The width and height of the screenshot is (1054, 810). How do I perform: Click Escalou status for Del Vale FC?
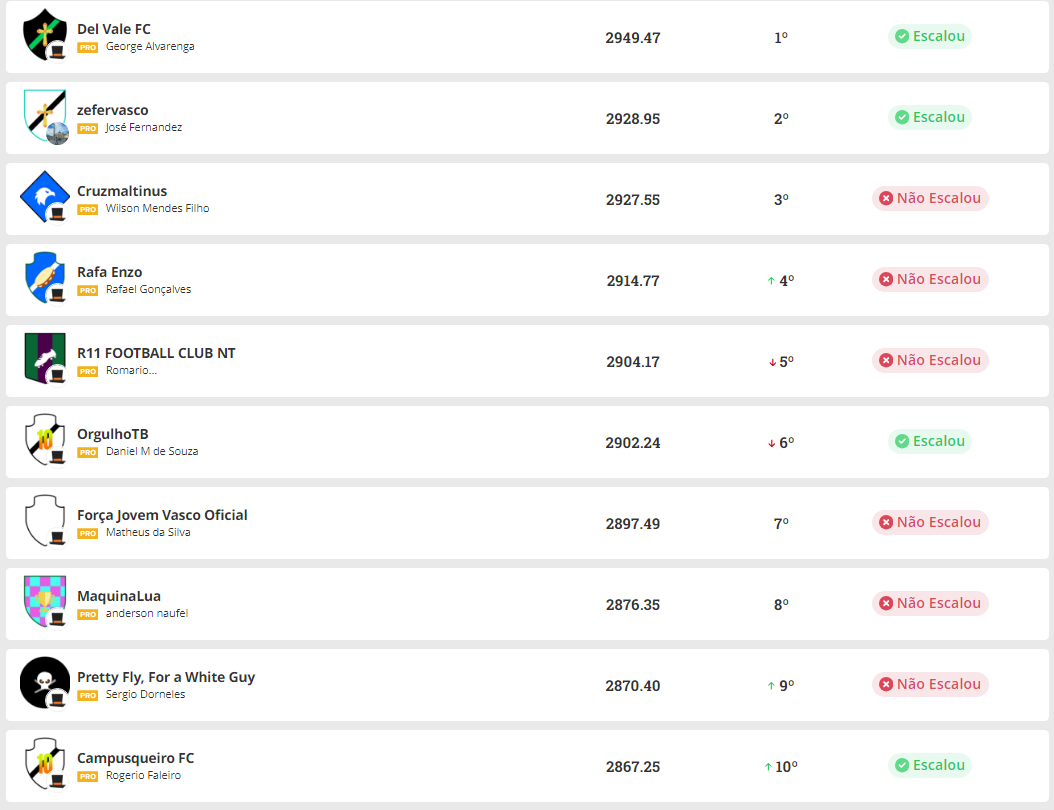tap(930, 36)
